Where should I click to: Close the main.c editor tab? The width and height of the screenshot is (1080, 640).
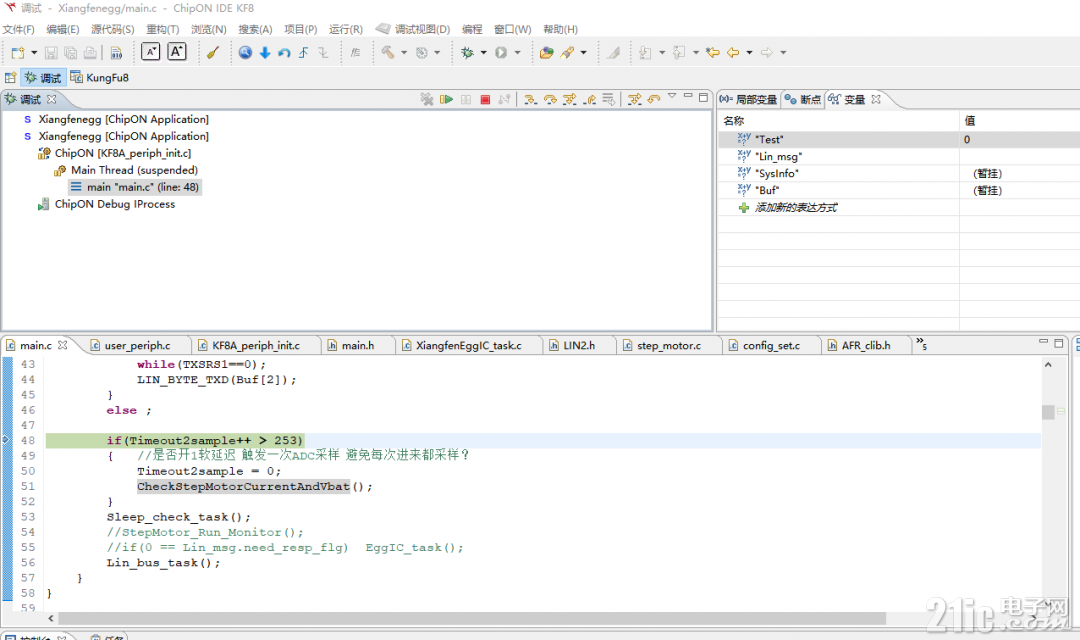click(63, 345)
